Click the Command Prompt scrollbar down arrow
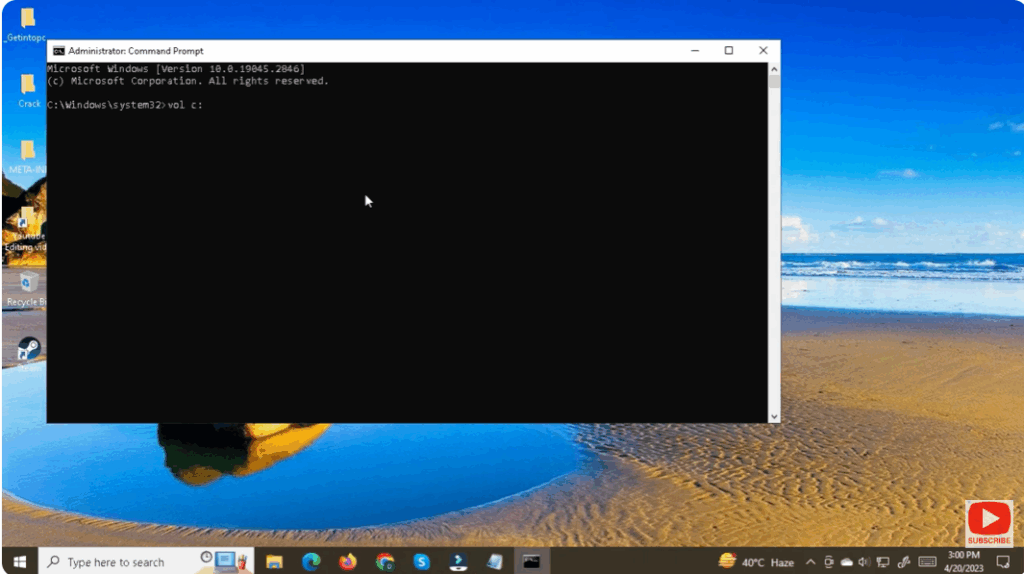Screen dimensions: 1024x574 774,415
